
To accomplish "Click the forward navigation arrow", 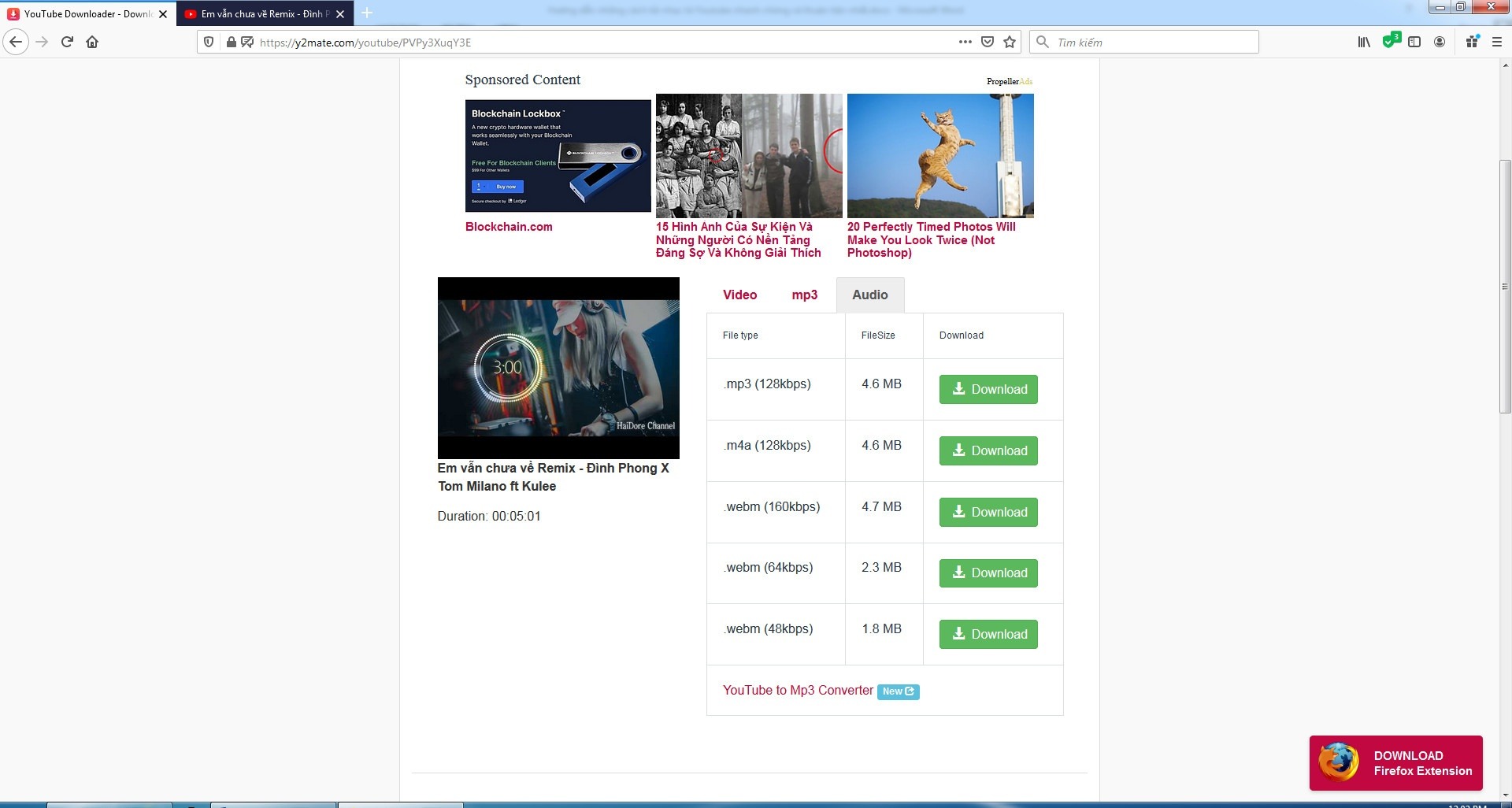I will pyautogui.click(x=43, y=42).
